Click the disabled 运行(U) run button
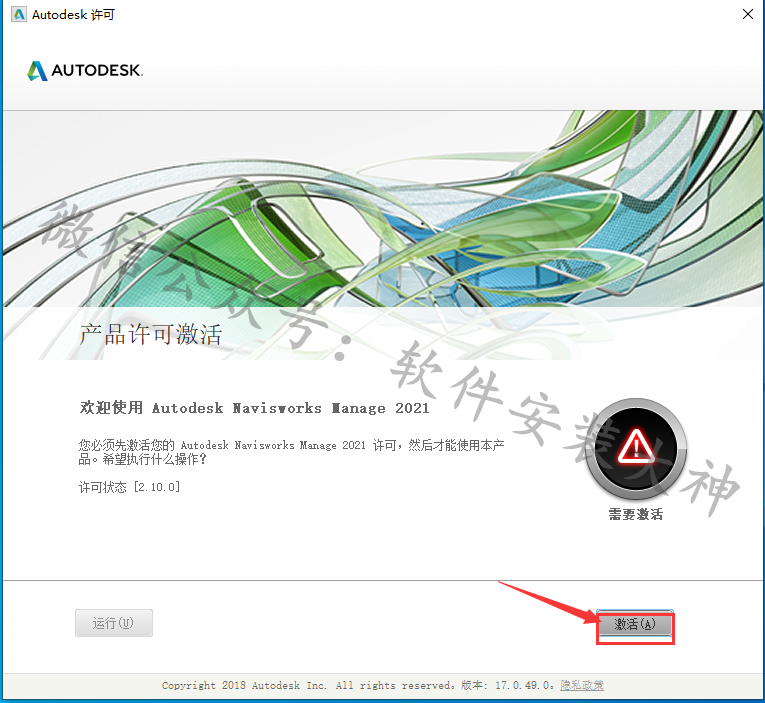 pyautogui.click(x=114, y=623)
